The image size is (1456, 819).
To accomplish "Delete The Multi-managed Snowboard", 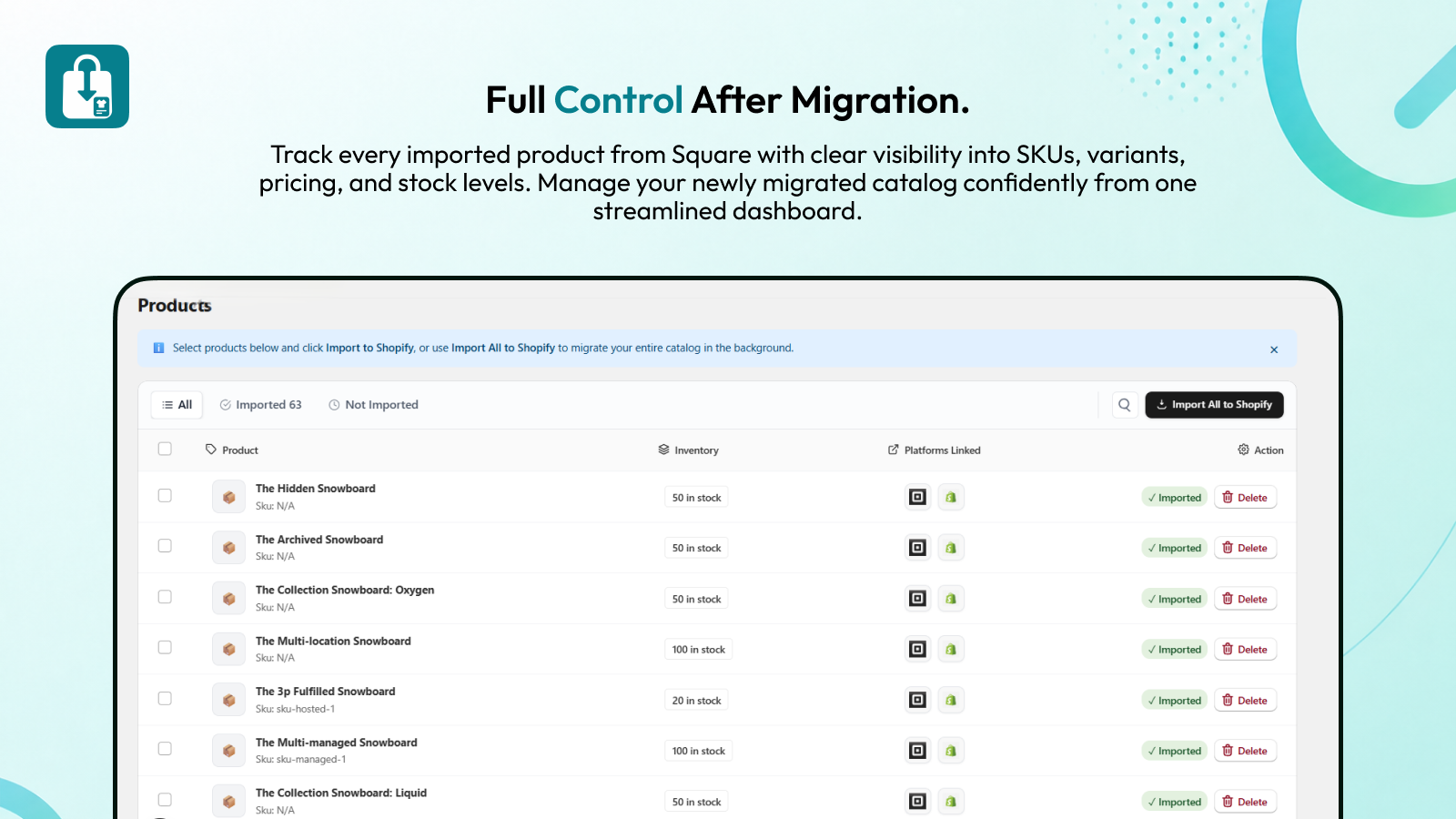I will click(x=1245, y=751).
